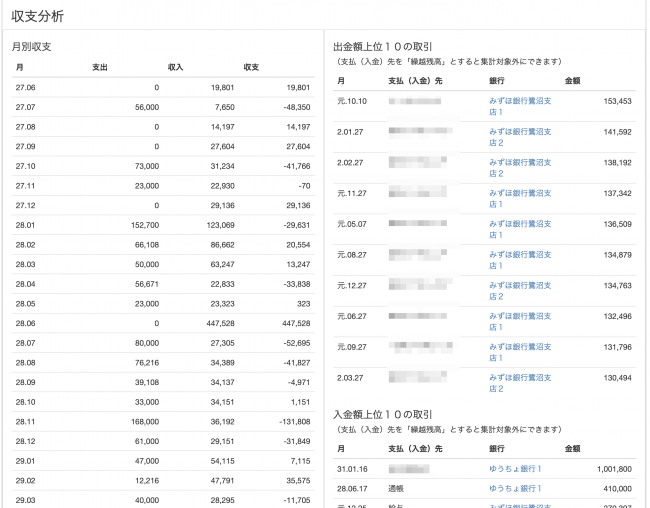Click the 収入 column header in the monthly table
This screenshot has height=508, width=650.
[176, 67]
